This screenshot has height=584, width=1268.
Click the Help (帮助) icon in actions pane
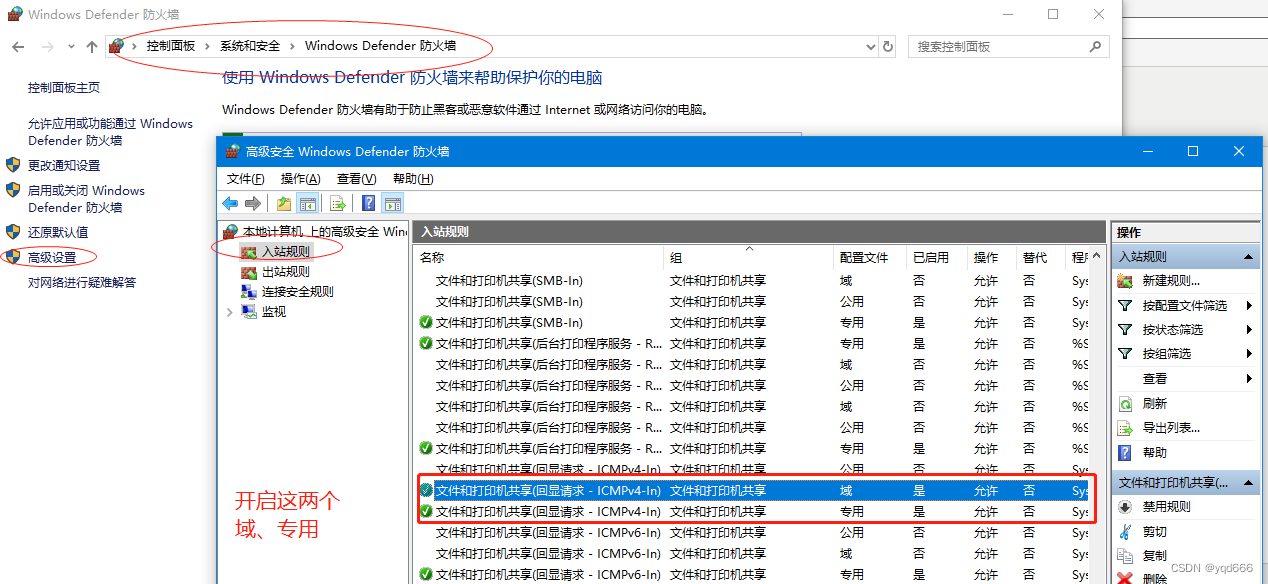click(1125, 452)
